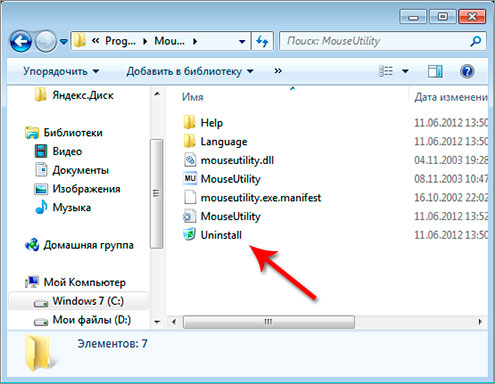The image size is (495, 384).
Task: Open Help with the question mark icon
Action: 467,71
